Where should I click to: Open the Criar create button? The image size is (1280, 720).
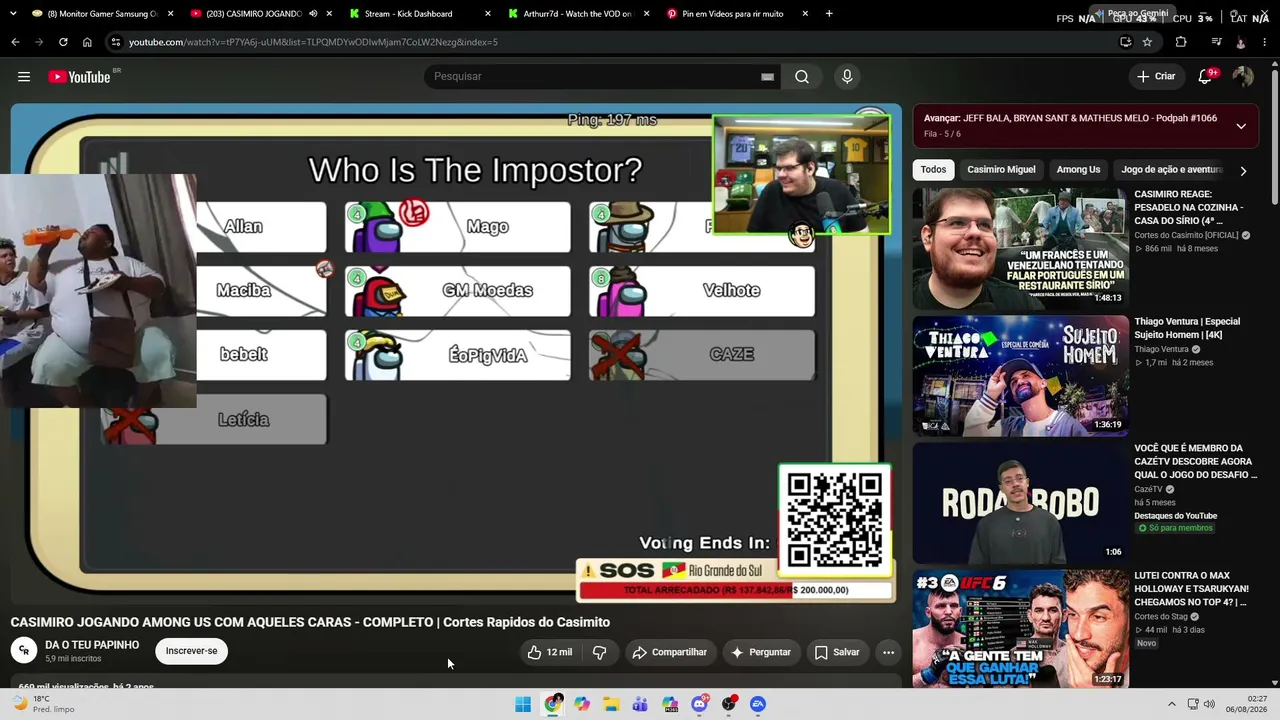pos(1156,77)
